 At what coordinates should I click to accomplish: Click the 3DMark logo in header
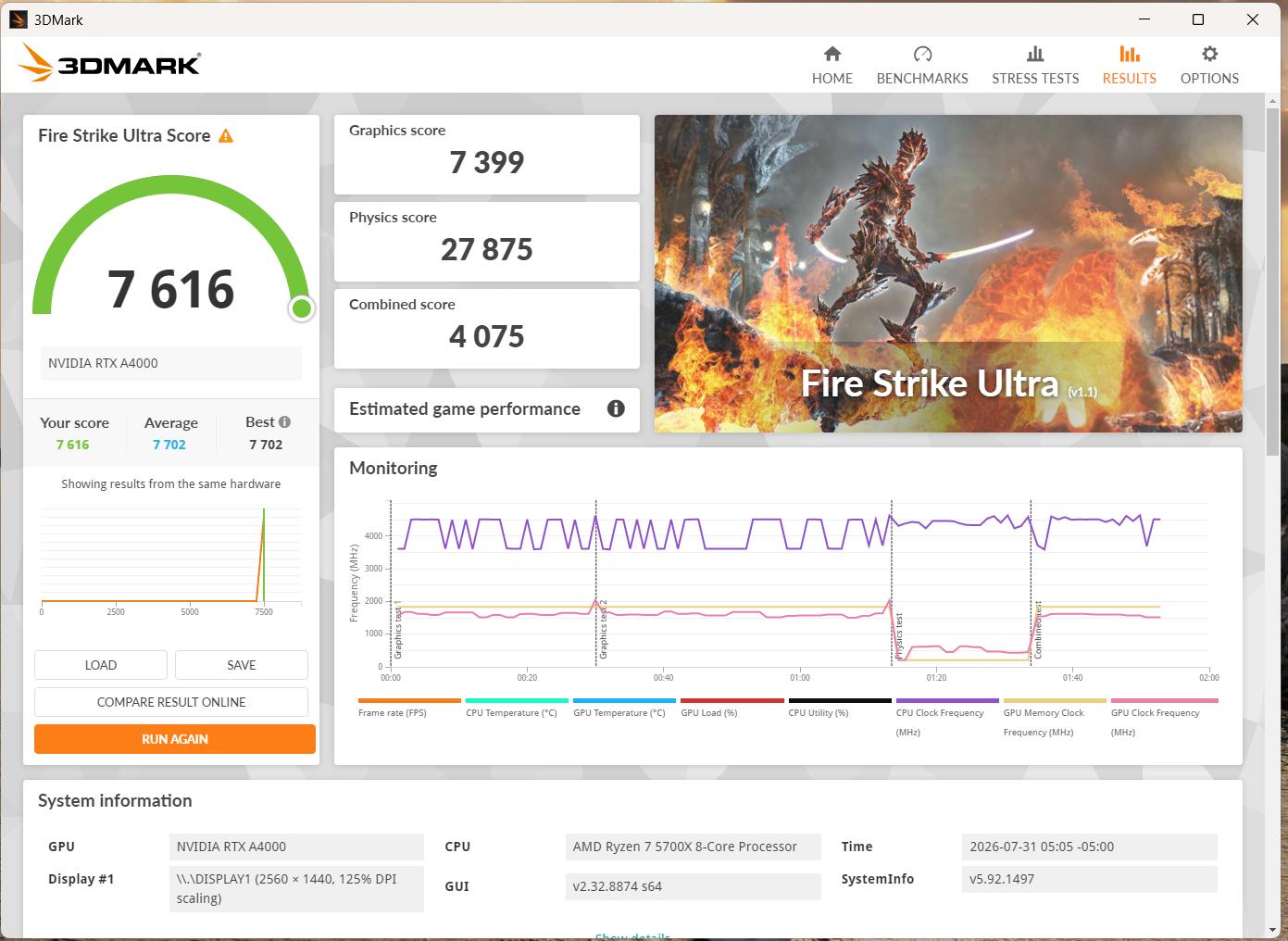point(109,64)
